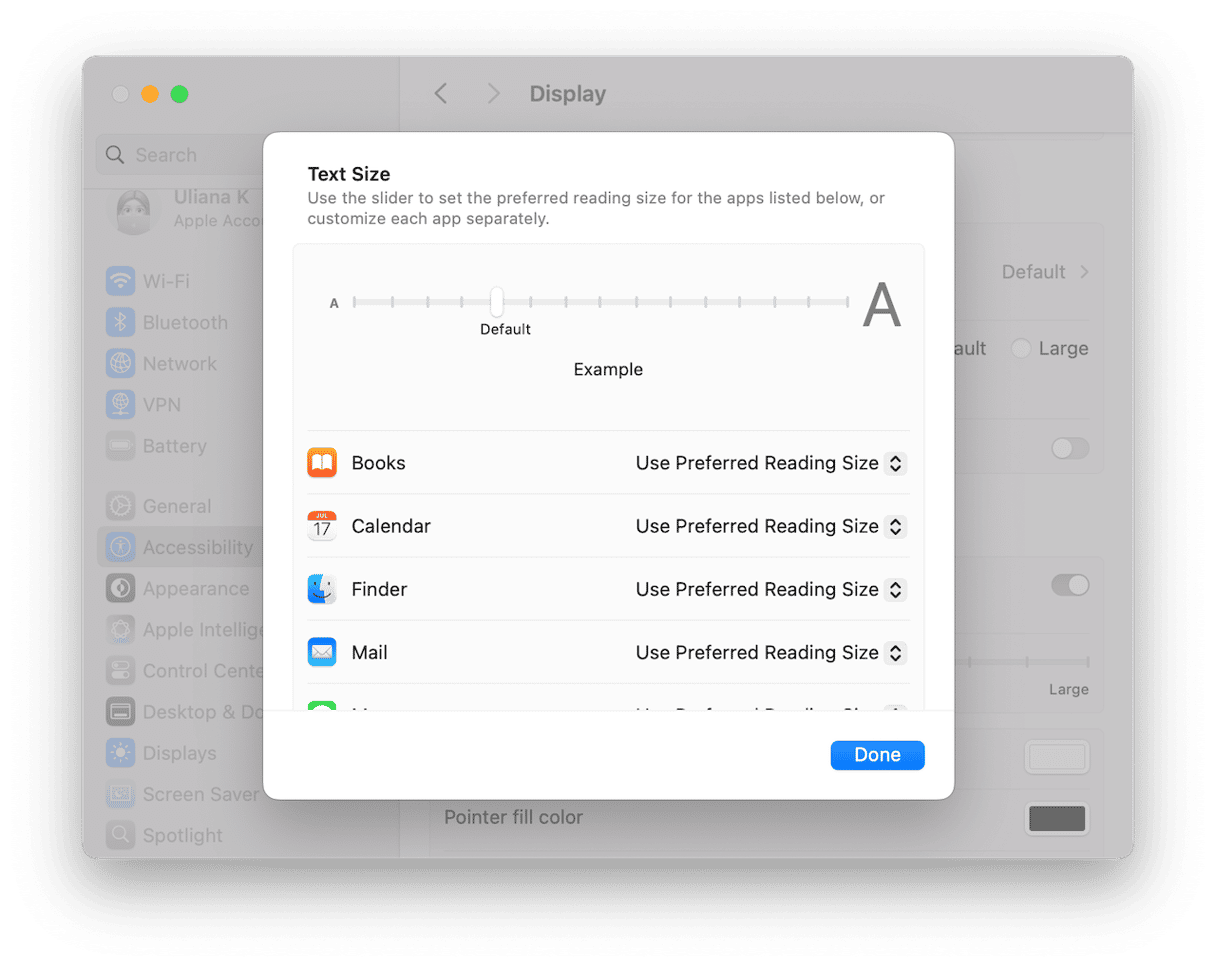Open Pointer fill color swatch

click(1057, 819)
